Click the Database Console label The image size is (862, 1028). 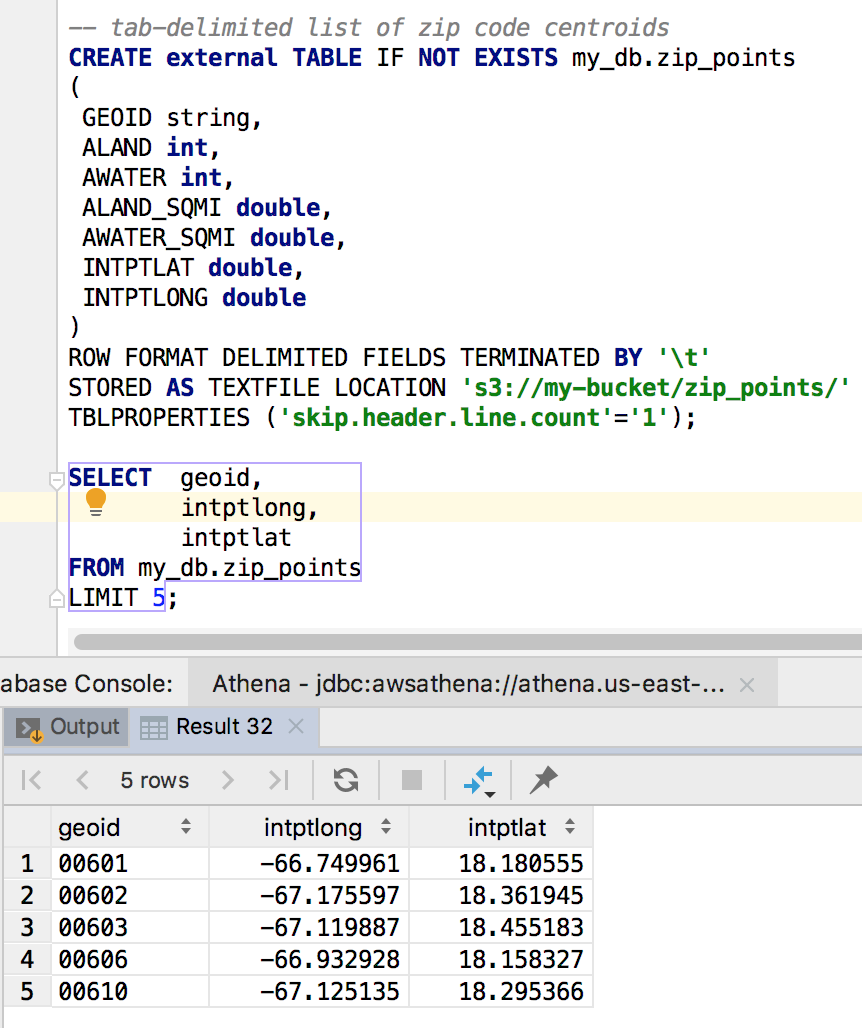pos(87,684)
